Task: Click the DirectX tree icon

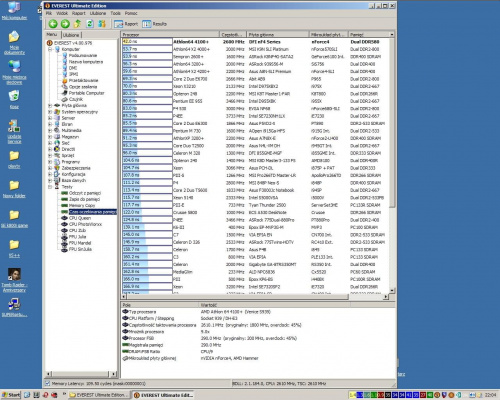Action: pos(57,149)
